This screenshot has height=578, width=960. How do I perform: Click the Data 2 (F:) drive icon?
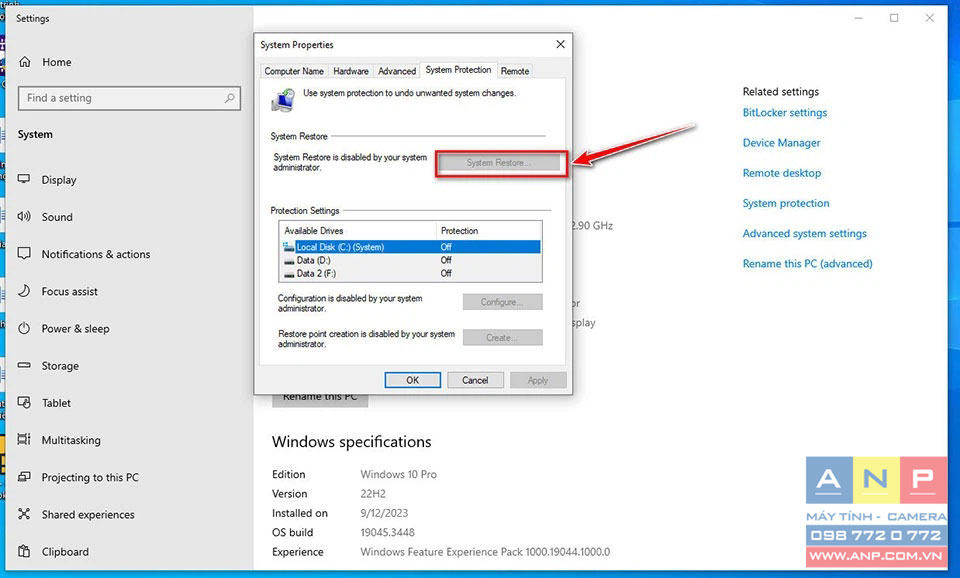click(x=289, y=274)
